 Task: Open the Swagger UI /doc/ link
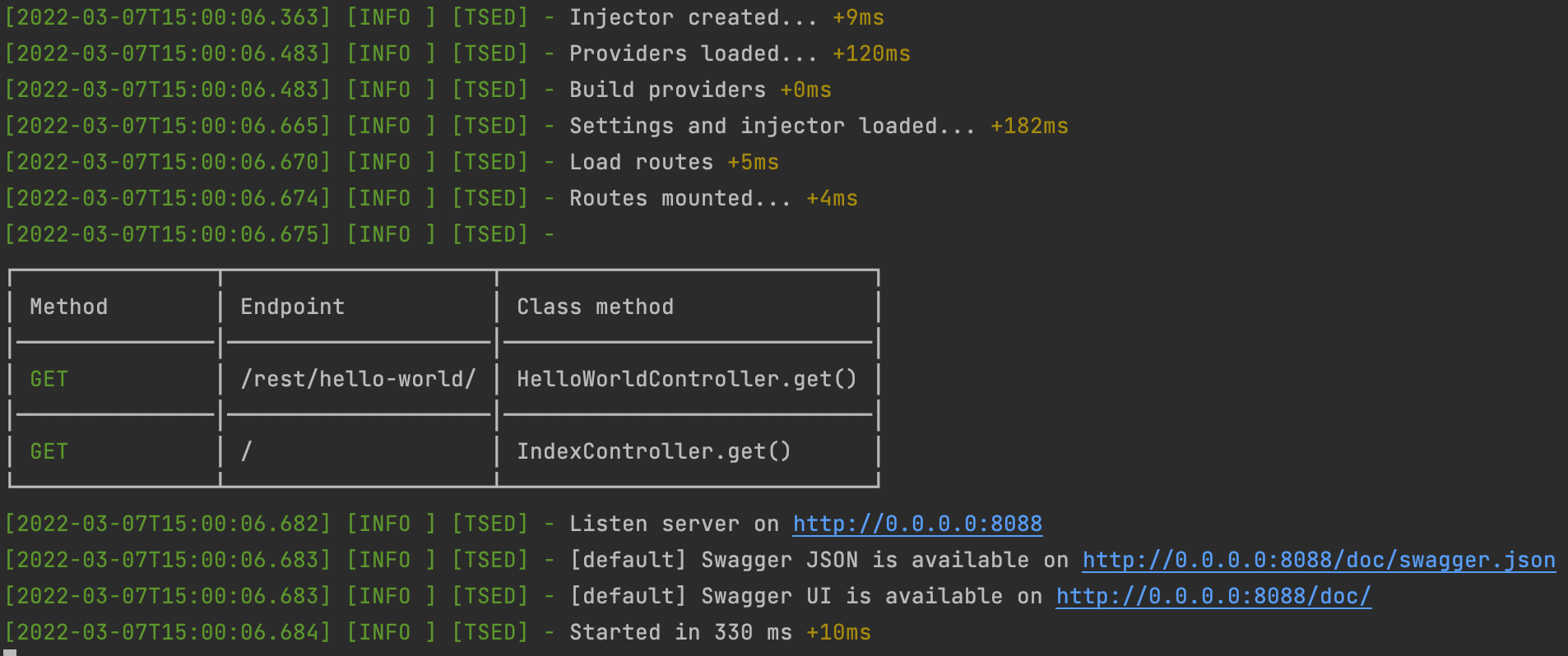[1213, 596]
